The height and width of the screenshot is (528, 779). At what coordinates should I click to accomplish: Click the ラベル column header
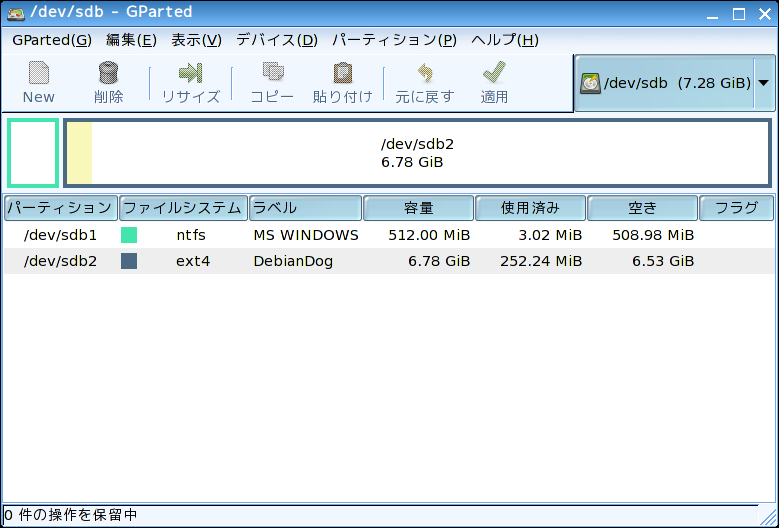click(x=305, y=208)
